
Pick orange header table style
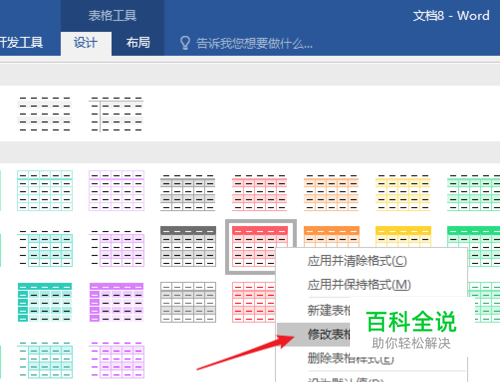point(331,236)
